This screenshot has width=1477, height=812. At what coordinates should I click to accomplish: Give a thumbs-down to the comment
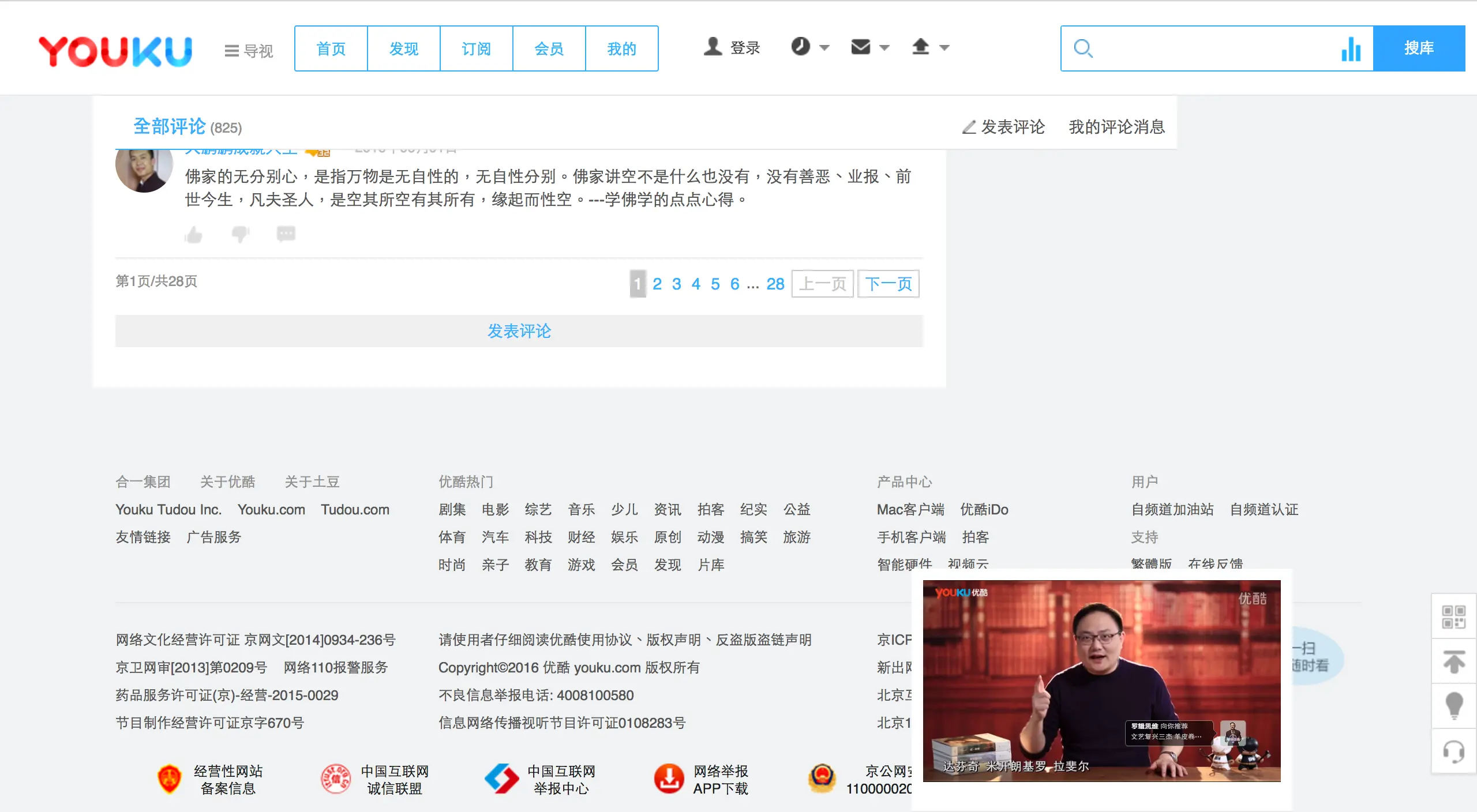tap(239, 234)
